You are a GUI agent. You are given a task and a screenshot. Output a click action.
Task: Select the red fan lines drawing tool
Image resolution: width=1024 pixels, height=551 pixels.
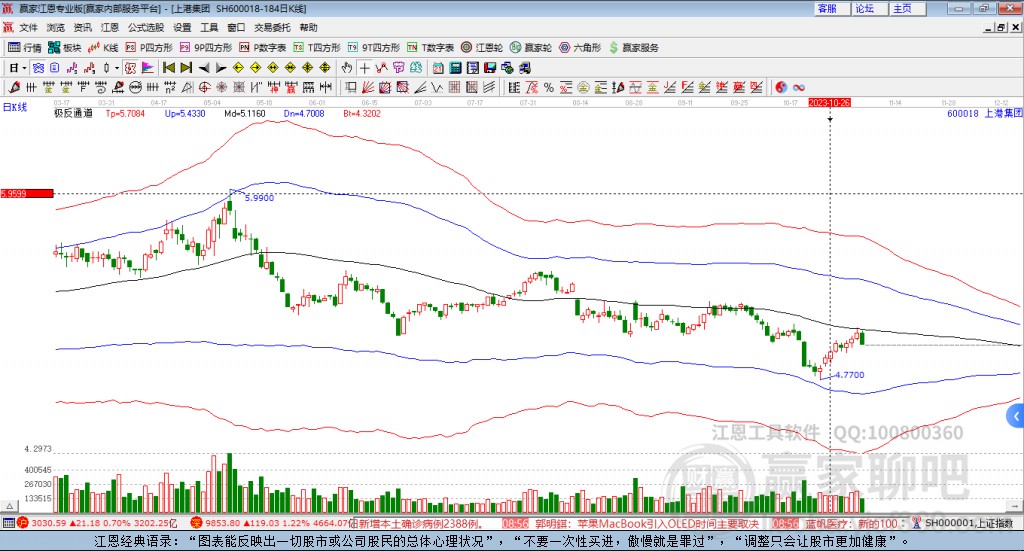tap(368, 87)
